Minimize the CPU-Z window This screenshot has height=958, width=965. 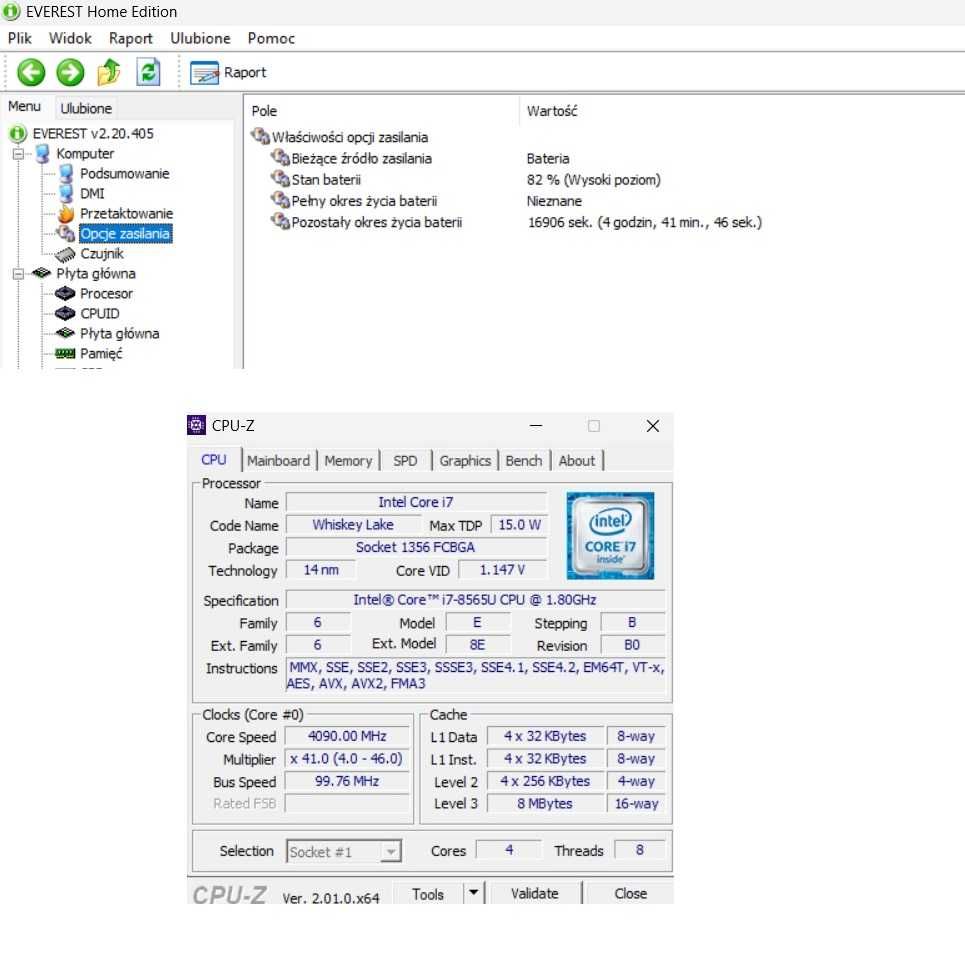(536, 426)
